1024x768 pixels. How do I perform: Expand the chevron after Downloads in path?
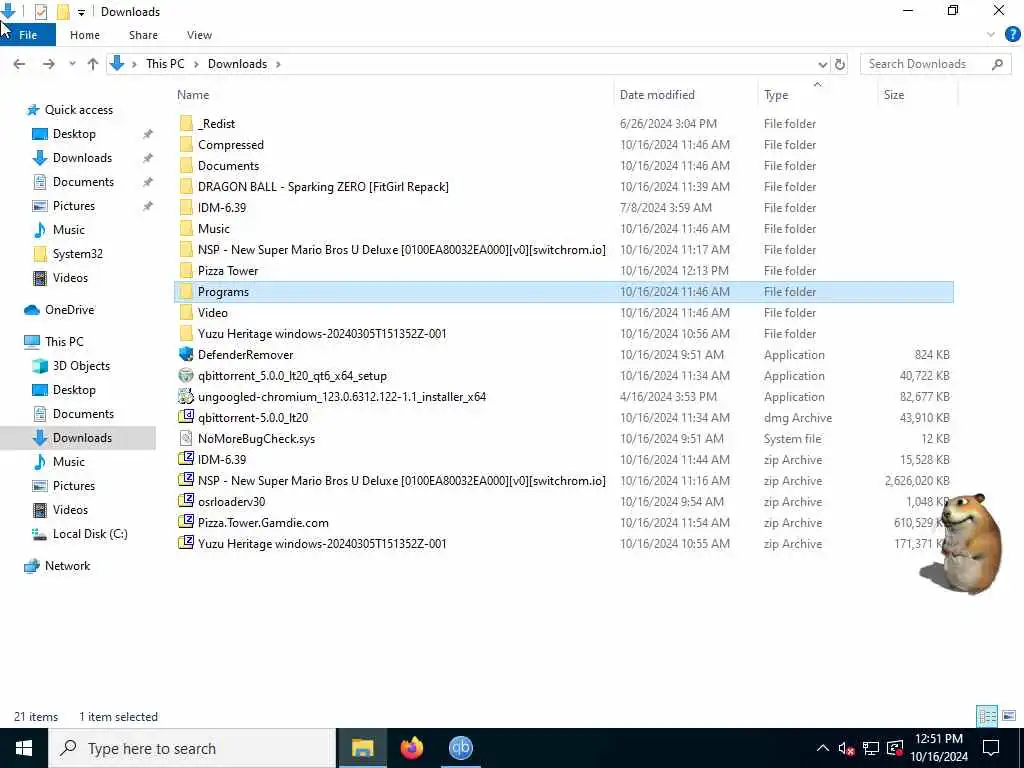point(278,64)
